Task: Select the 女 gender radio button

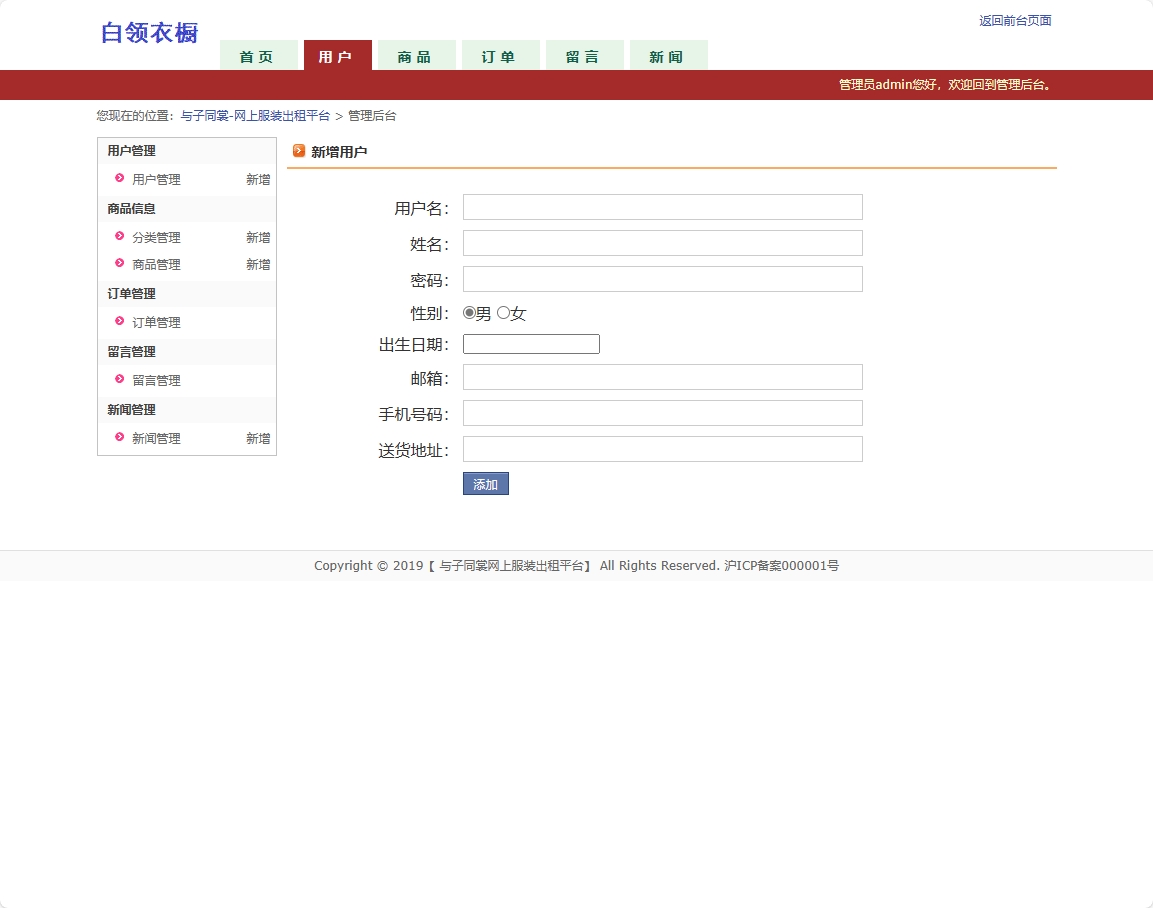Action: pyautogui.click(x=504, y=312)
